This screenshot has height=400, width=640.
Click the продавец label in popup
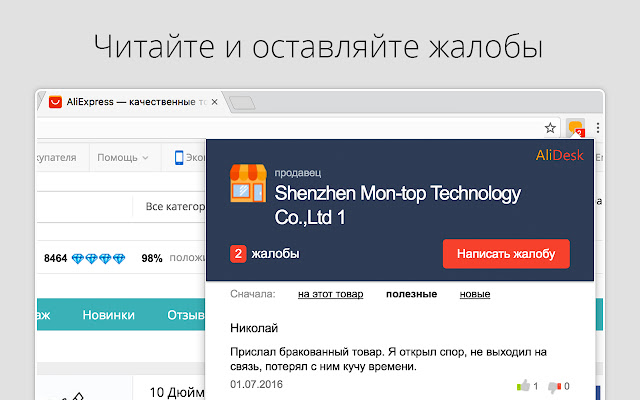pos(298,173)
